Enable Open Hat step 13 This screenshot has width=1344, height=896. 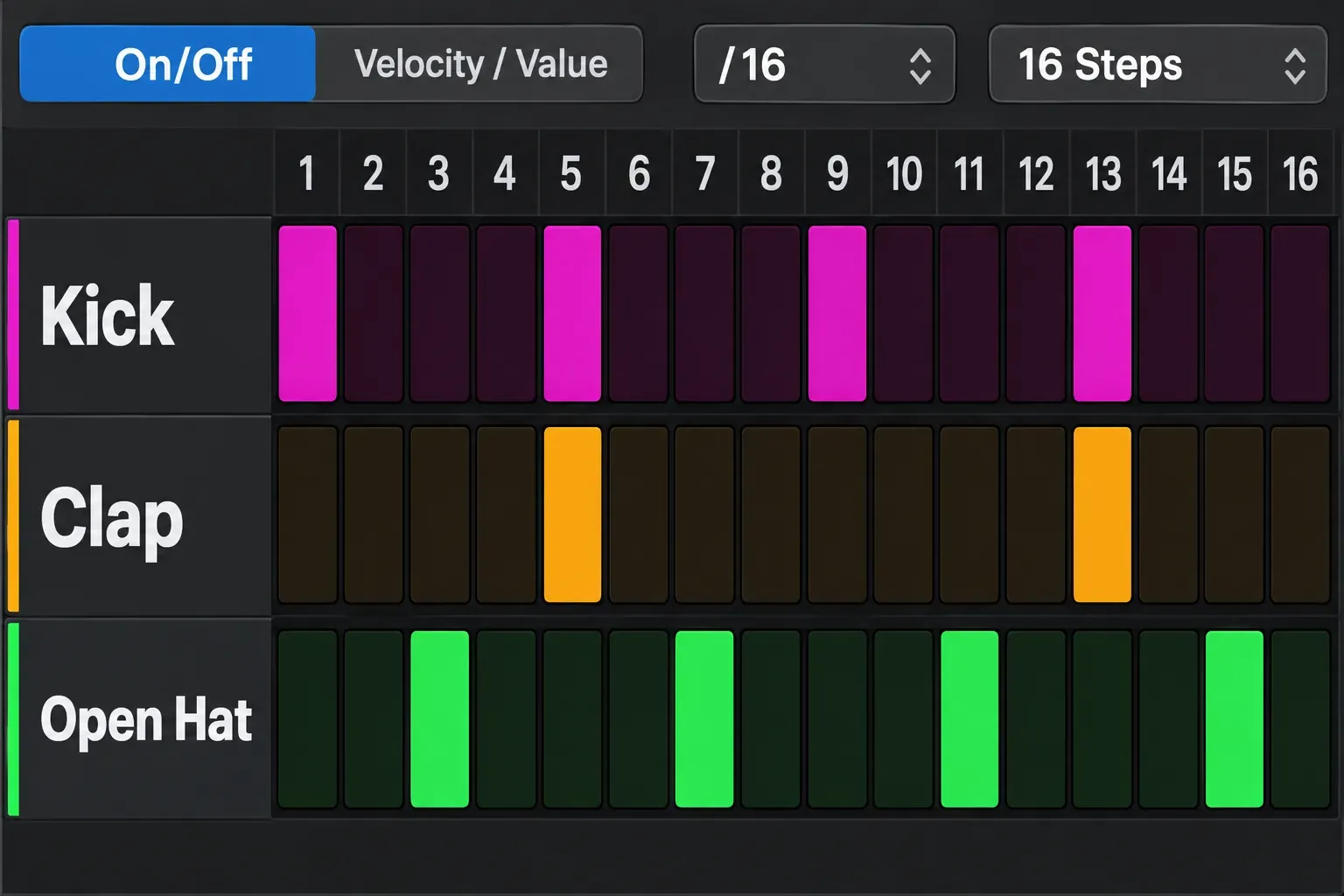[1102, 718]
